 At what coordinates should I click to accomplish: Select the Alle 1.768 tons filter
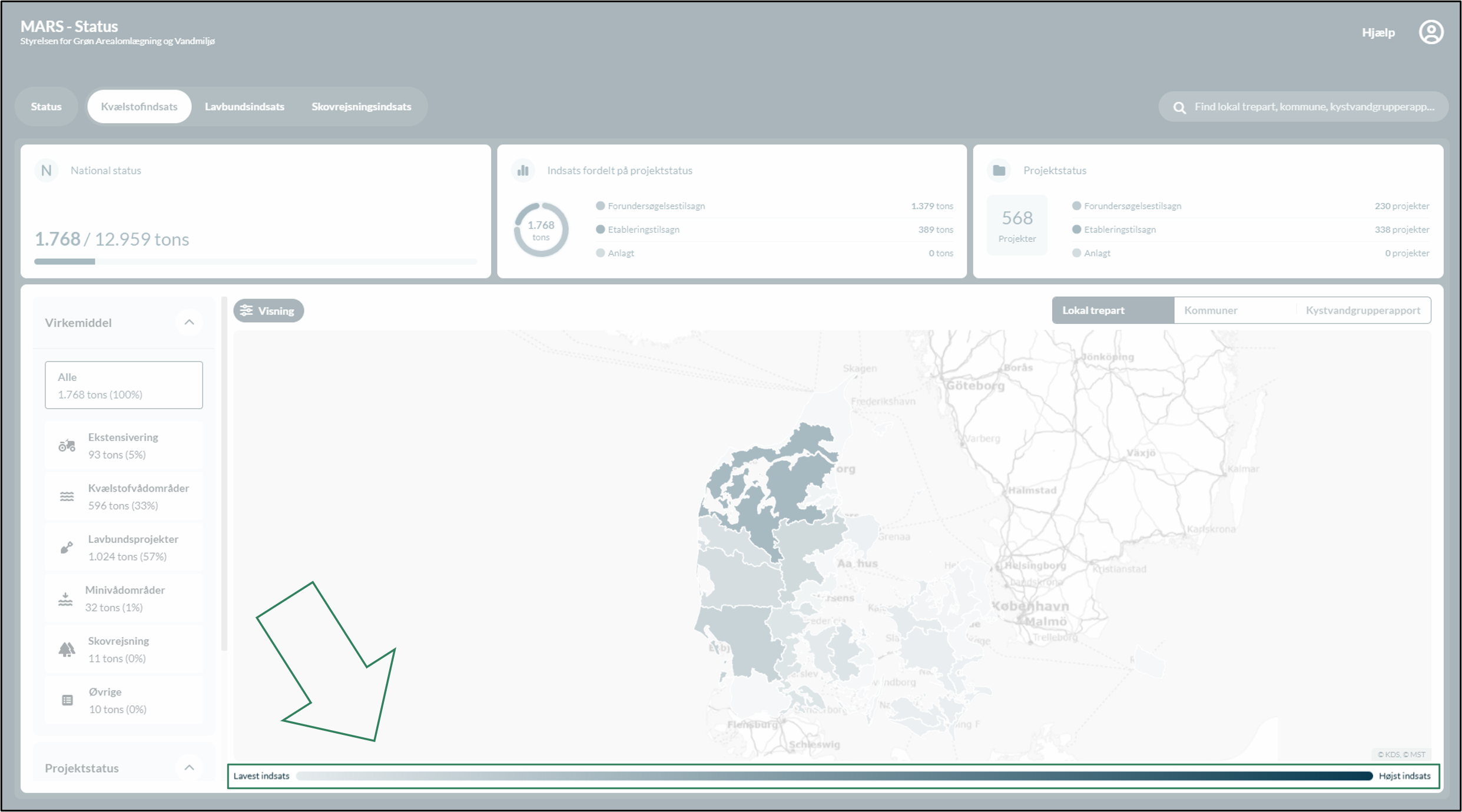[x=124, y=385]
